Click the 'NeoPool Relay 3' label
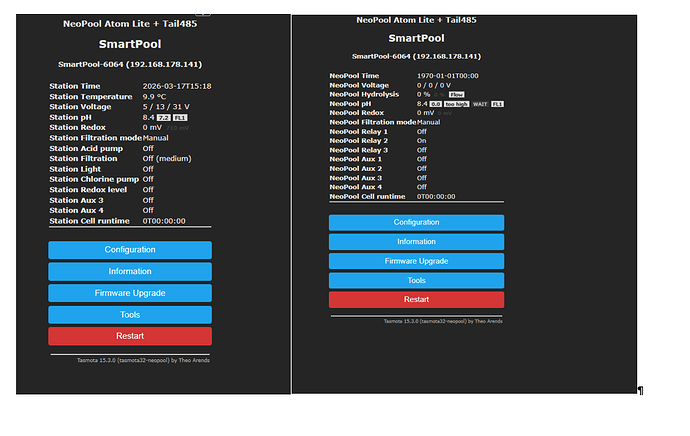 click(359, 150)
